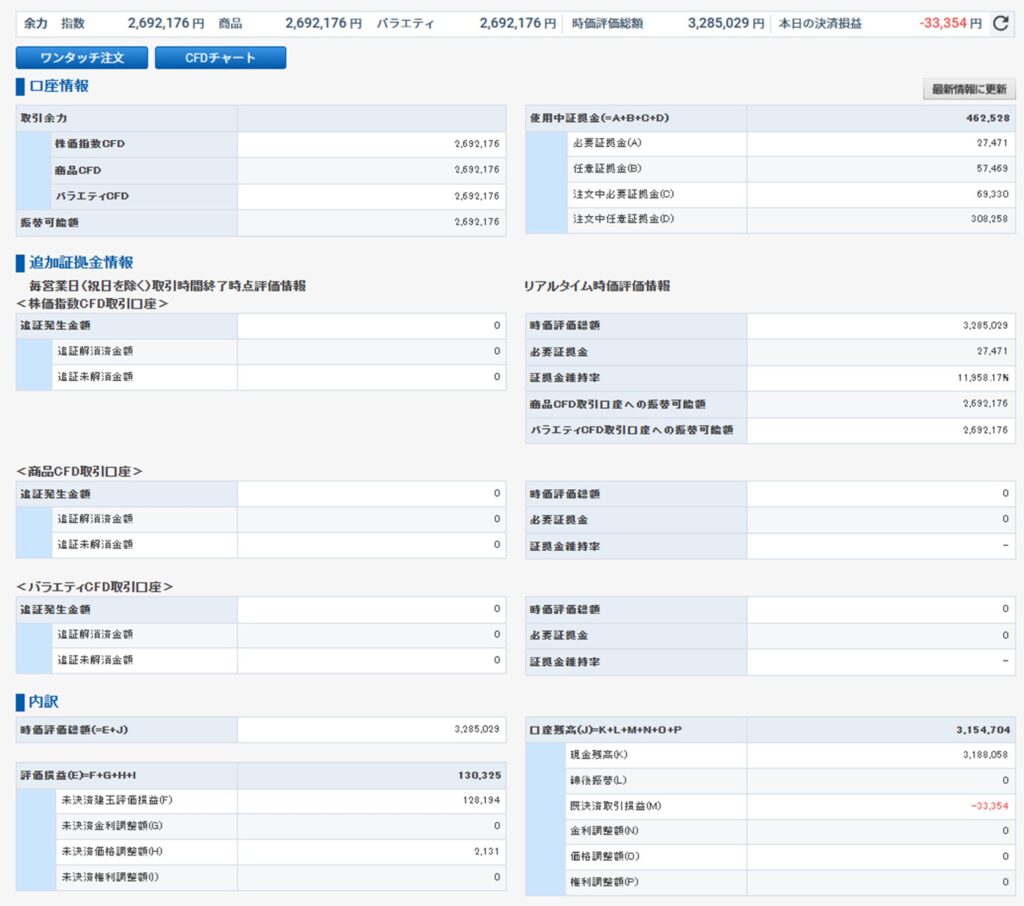Click the 株価指数CFD row label under 取引余力
The width and height of the screenshot is (1024, 906).
pos(90,144)
